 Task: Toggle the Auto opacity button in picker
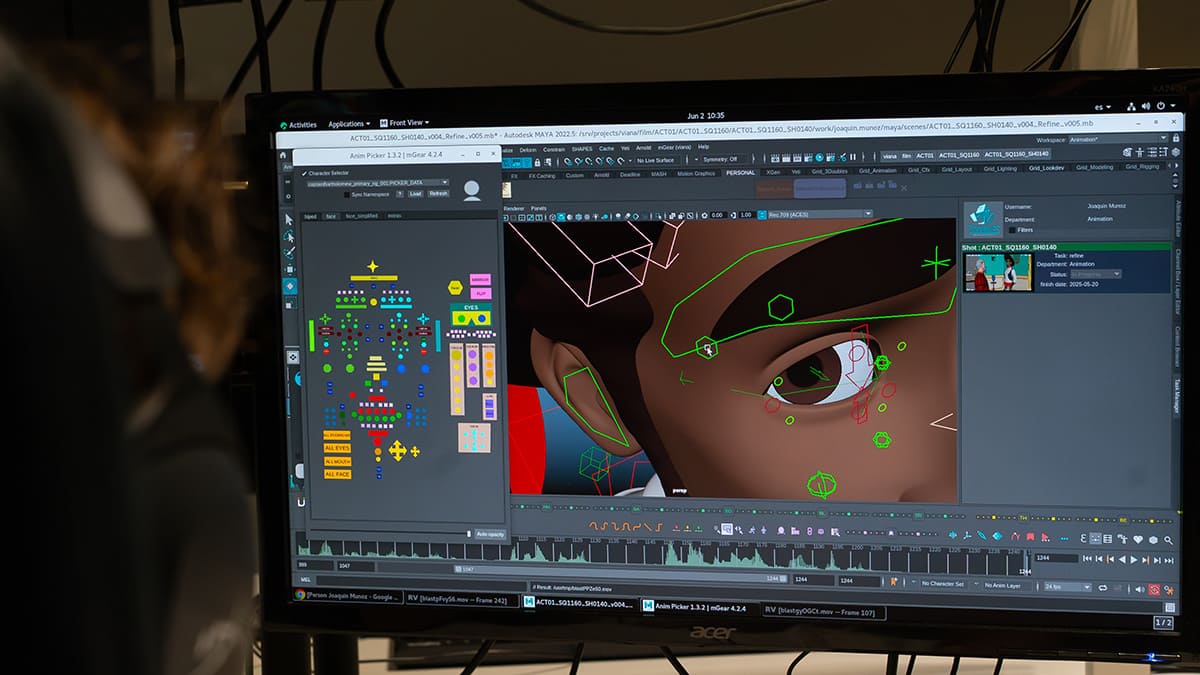[x=488, y=535]
